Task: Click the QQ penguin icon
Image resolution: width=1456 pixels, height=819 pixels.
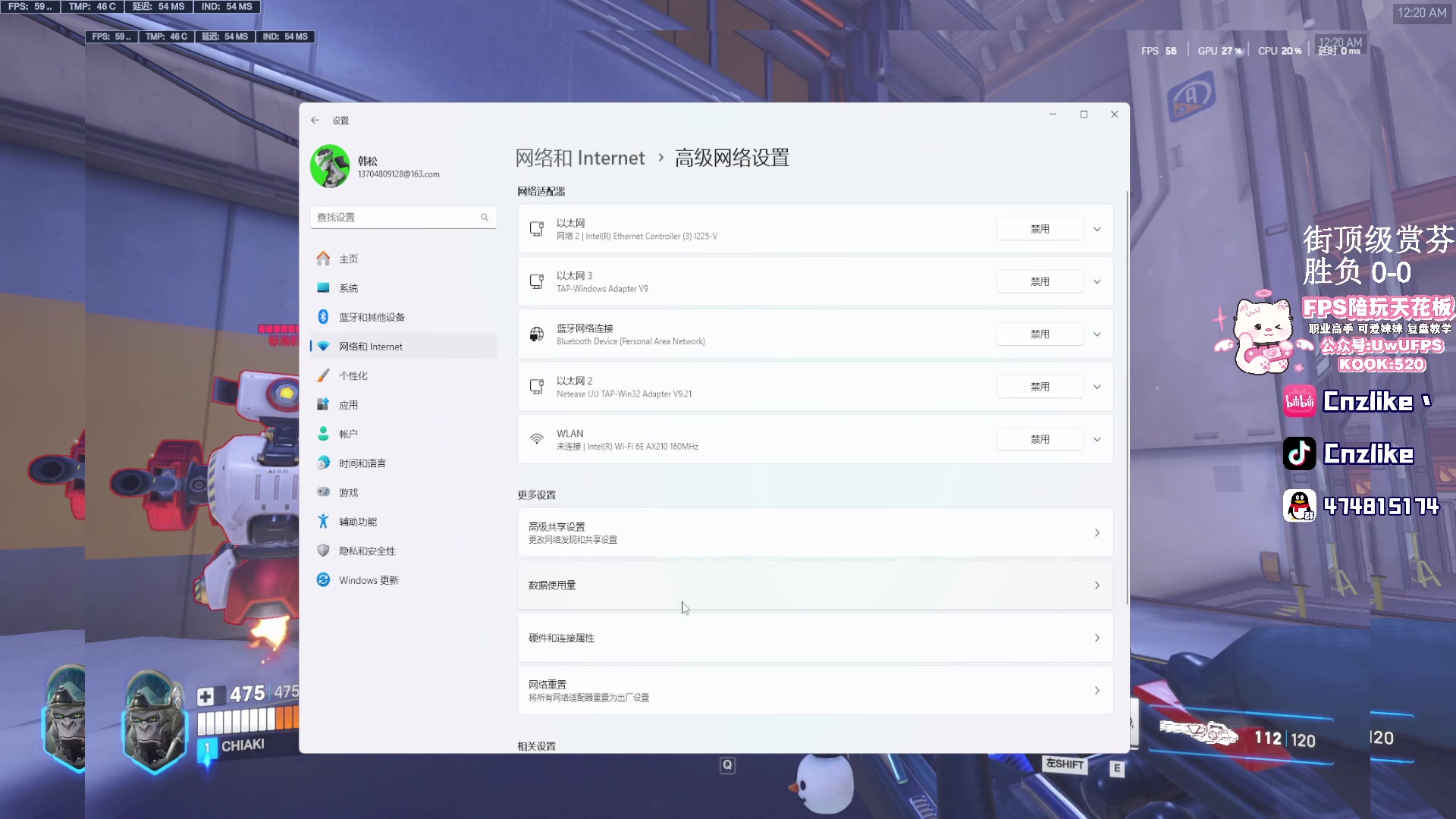Action: tap(1299, 506)
